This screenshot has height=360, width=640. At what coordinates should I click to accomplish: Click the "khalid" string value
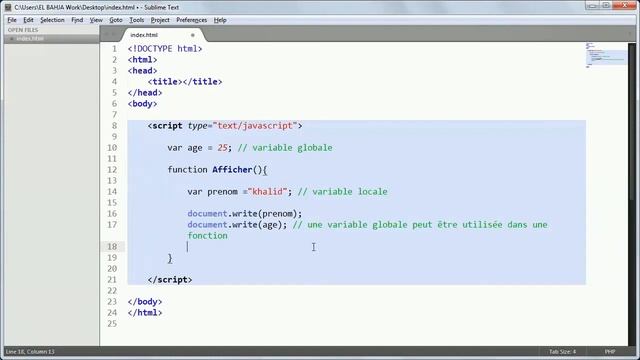[x=267, y=192]
